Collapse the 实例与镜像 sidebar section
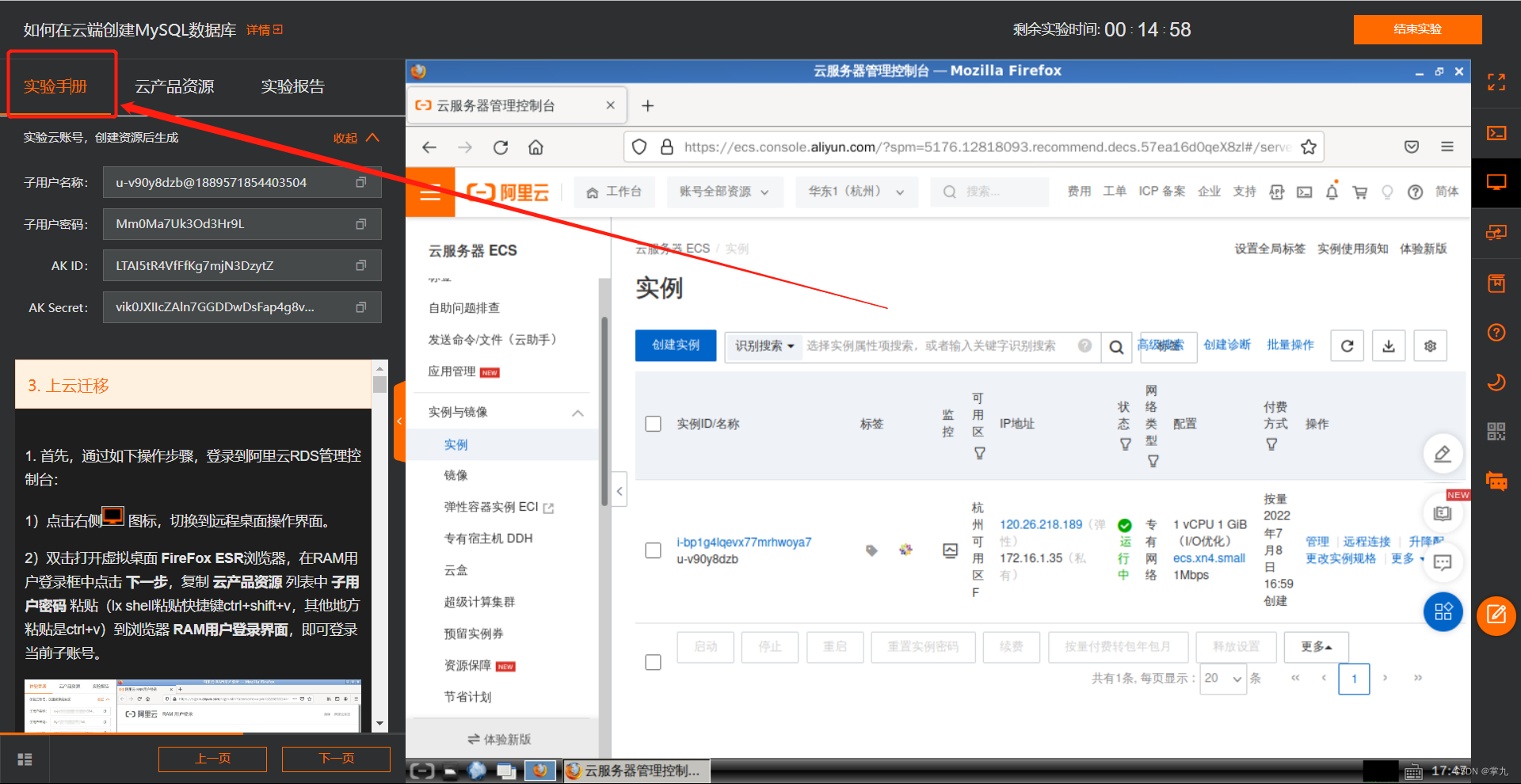Viewport: 1521px width, 784px height. [578, 413]
